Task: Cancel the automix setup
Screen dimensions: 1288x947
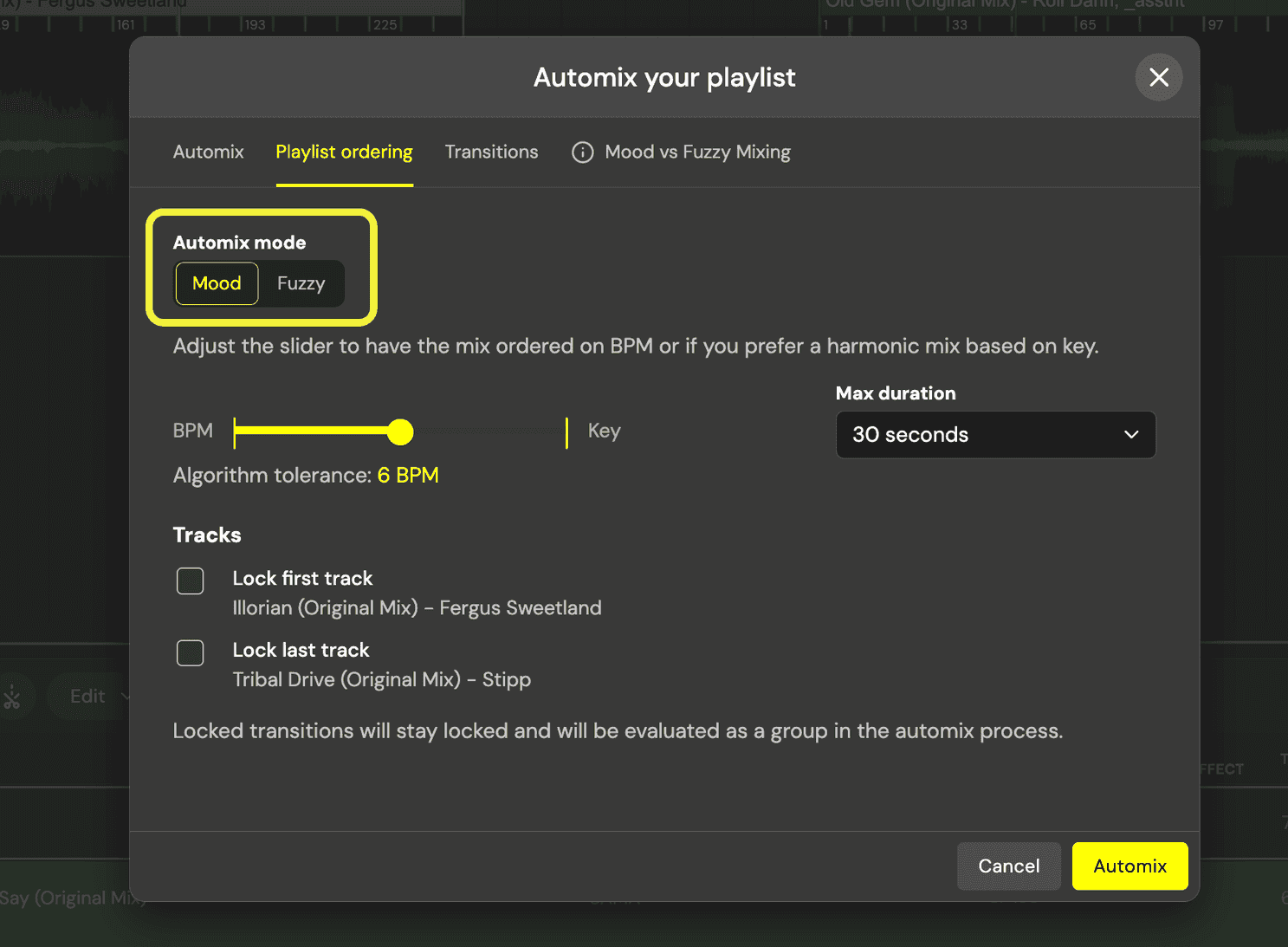Action: [1008, 866]
